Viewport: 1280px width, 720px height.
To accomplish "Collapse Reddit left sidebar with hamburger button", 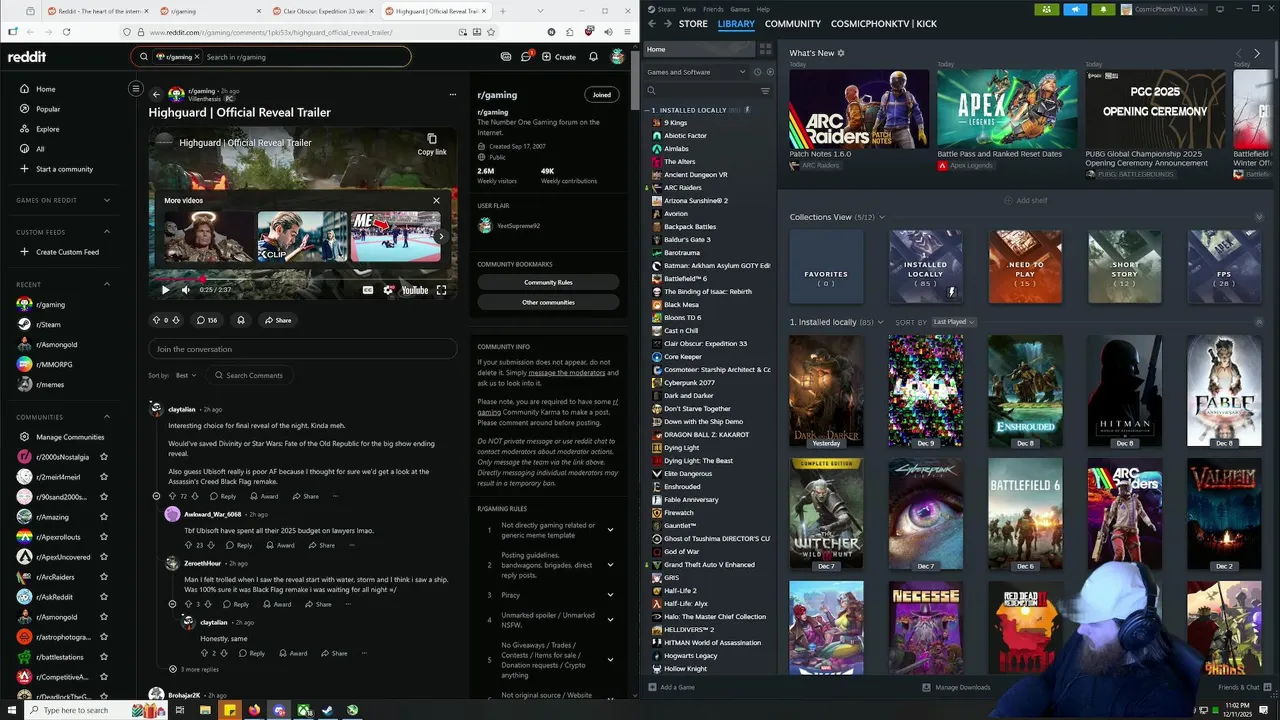I will pyautogui.click(x=136, y=88).
